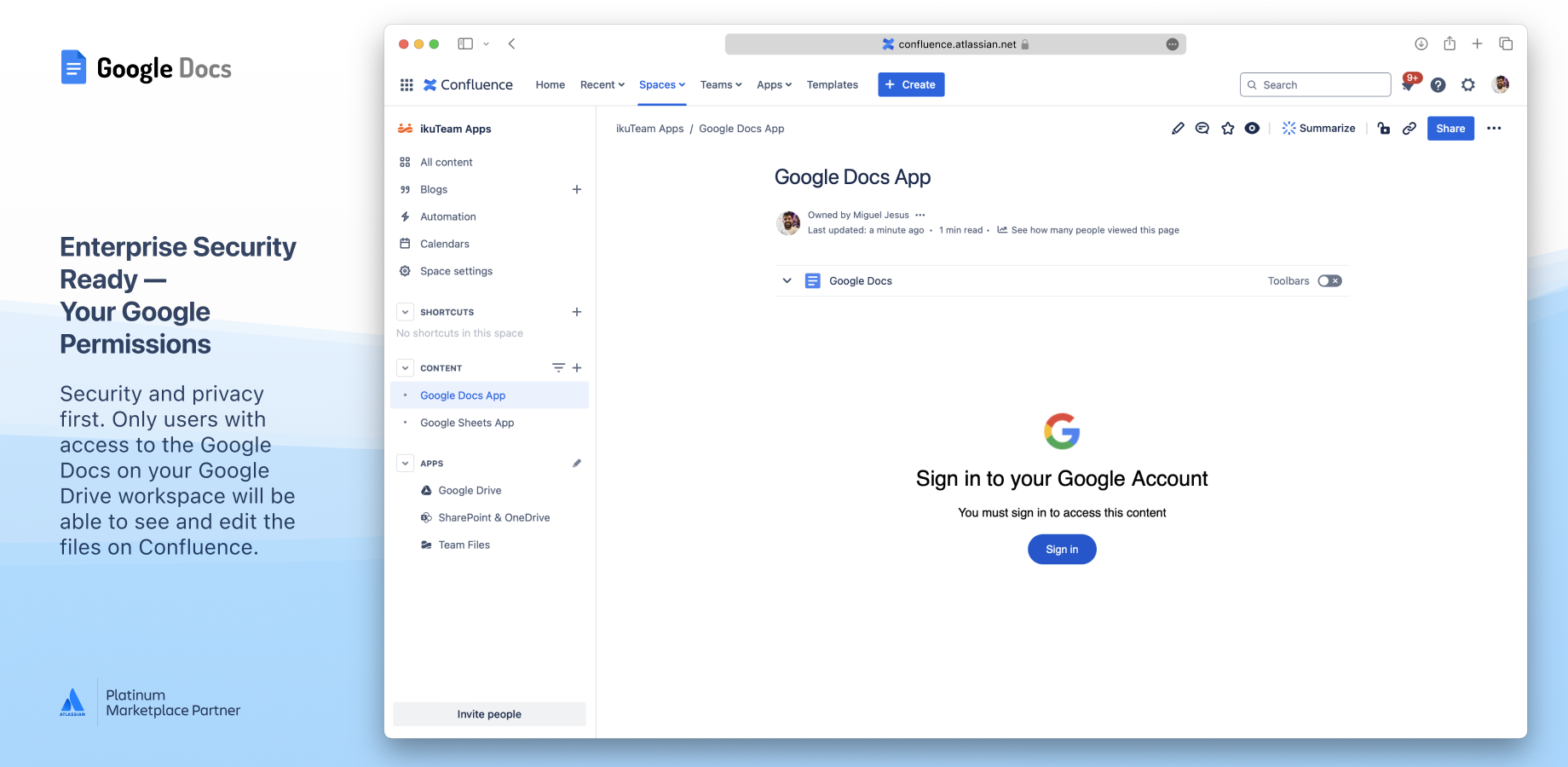
Task: Click the ikuTeam Apps space title
Action: click(455, 129)
